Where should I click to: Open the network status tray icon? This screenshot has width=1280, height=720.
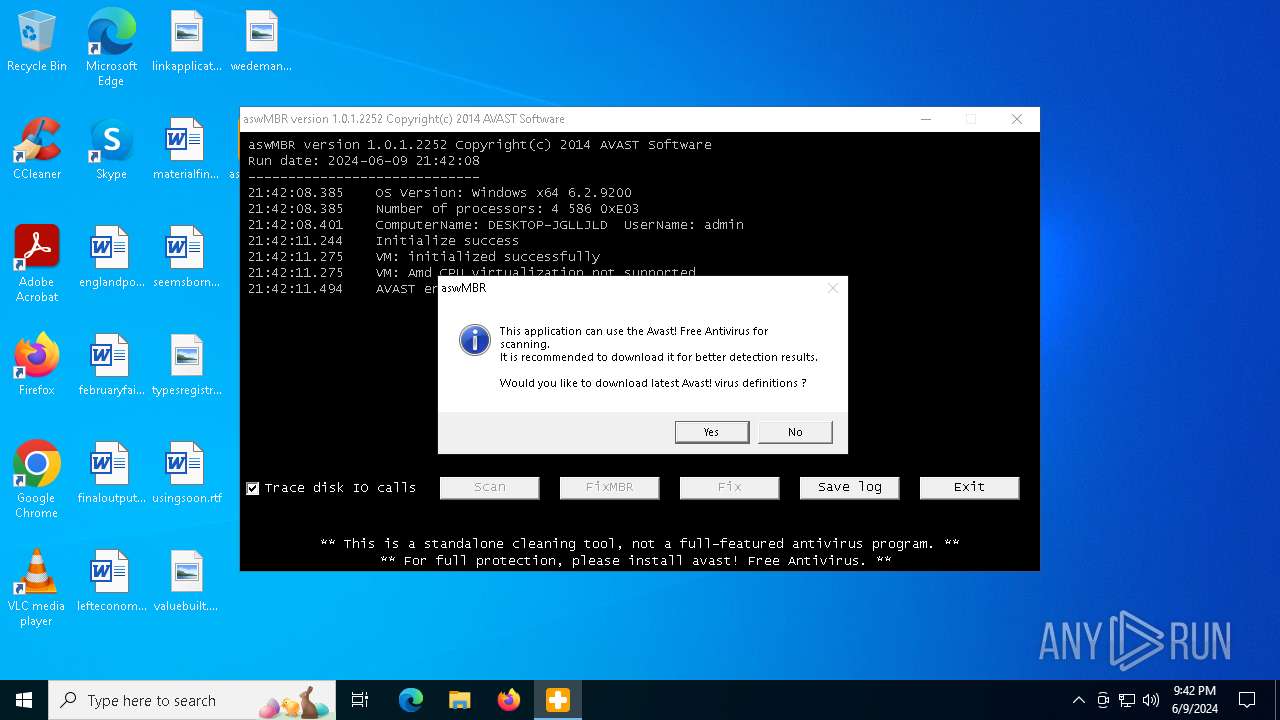[x=1127, y=700]
